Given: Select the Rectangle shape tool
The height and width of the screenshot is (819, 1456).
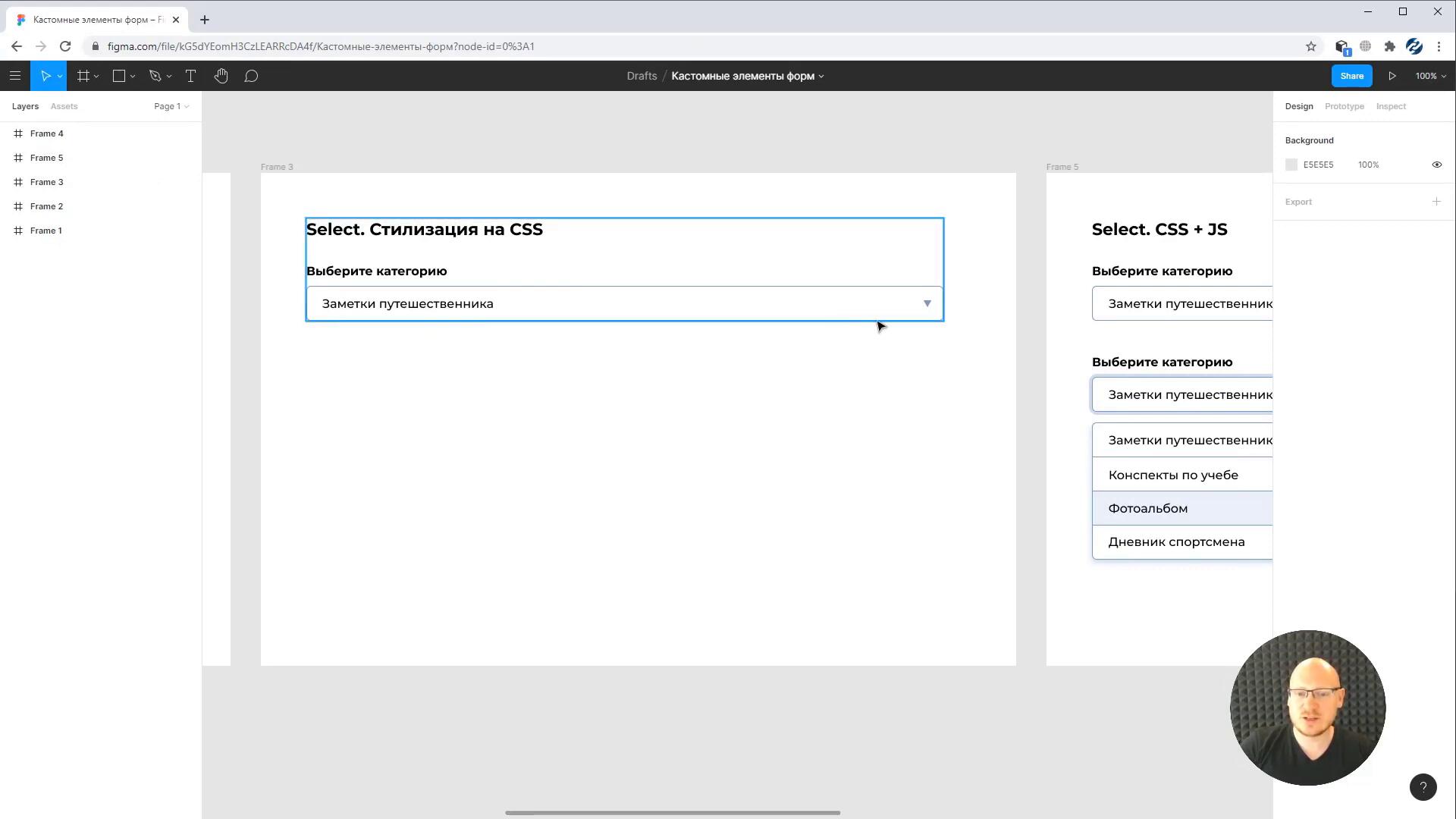Looking at the screenshot, I should click(x=119, y=76).
